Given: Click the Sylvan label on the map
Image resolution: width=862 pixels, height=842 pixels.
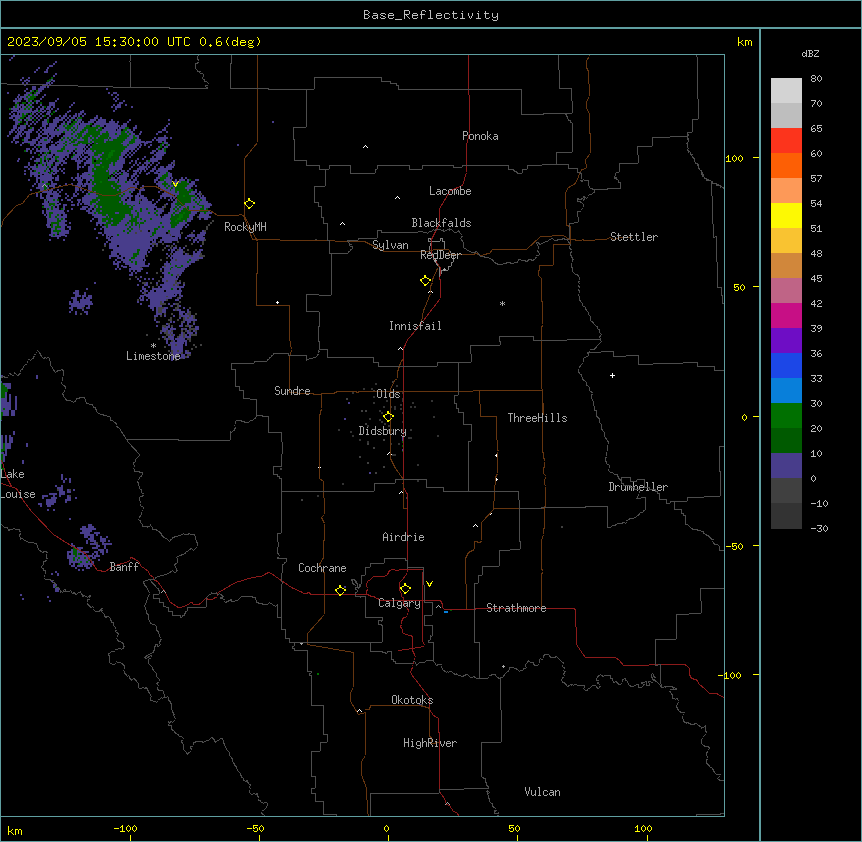Looking at the screenshot, I should click(x=390, y=245).
